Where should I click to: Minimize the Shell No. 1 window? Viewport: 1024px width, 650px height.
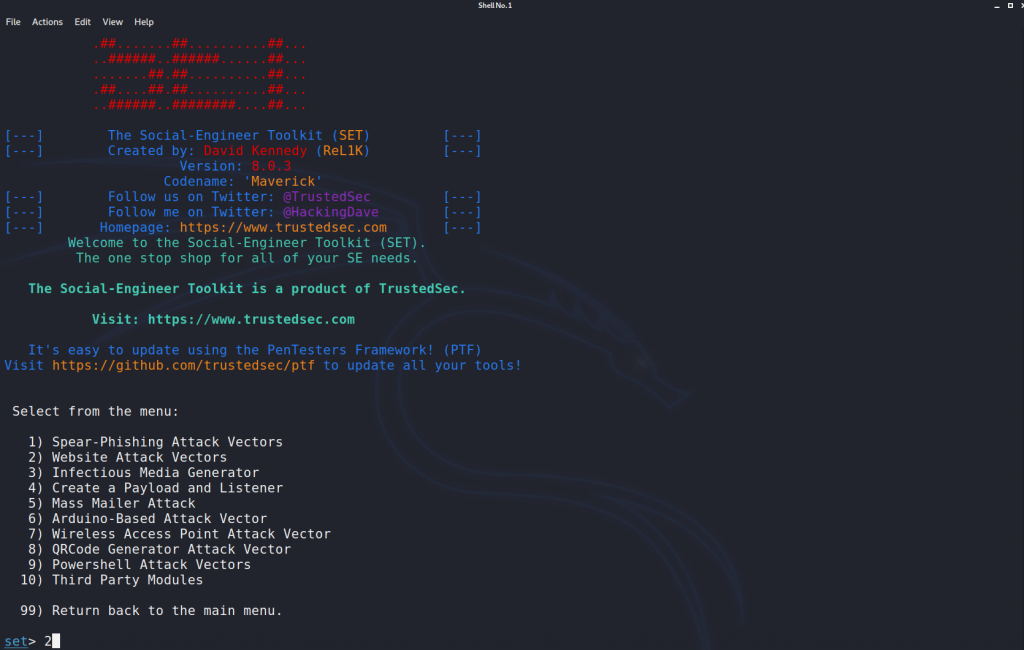997,5
